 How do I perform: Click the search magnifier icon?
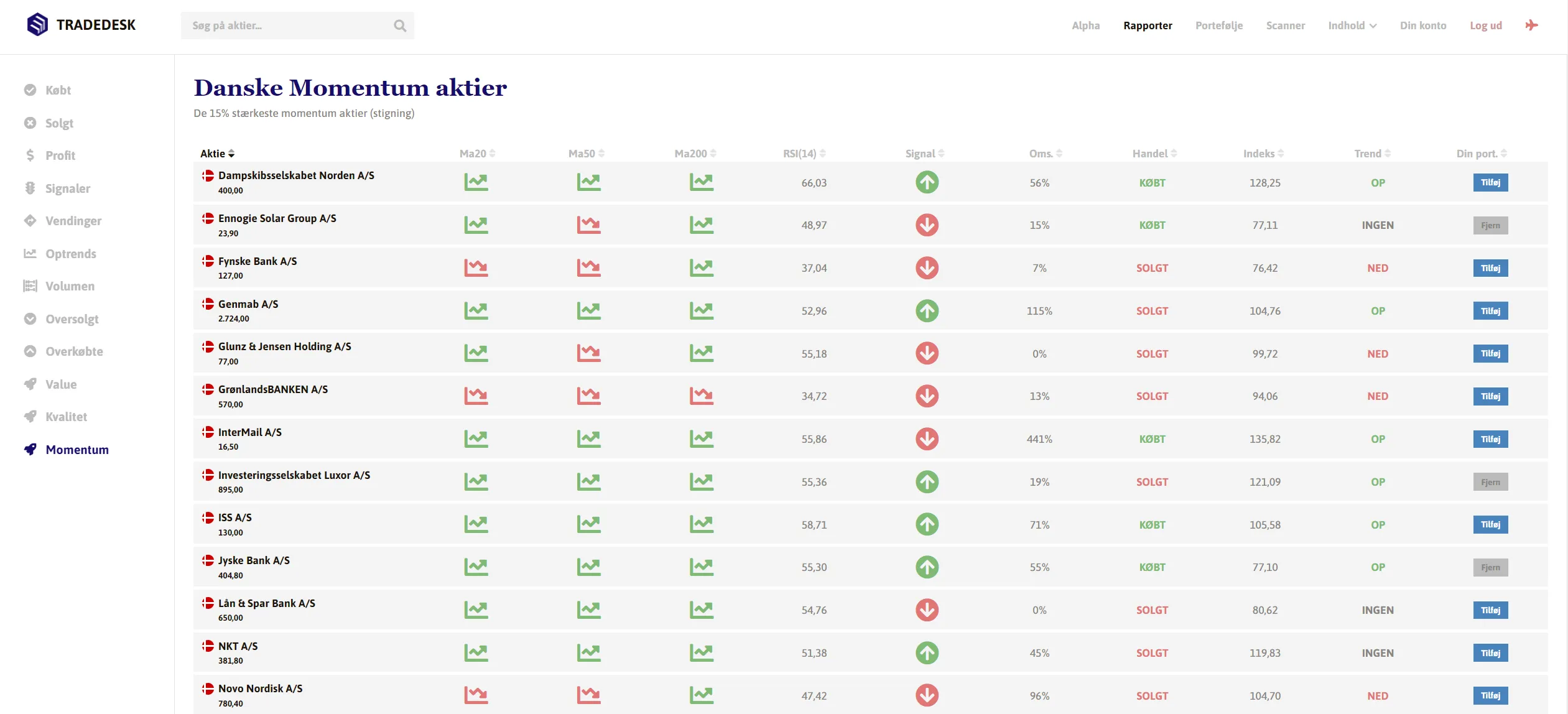pos(399,25)
